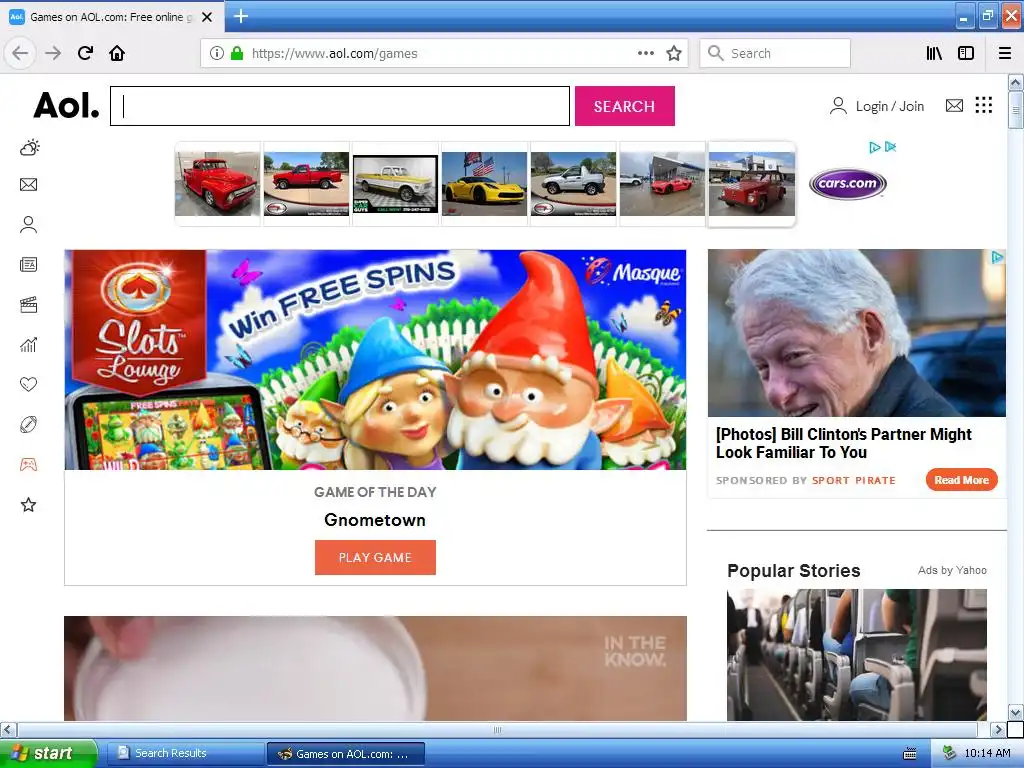Open the profile person icon in sidebar
1024x768 pixels.
click(x=29, y=225)
